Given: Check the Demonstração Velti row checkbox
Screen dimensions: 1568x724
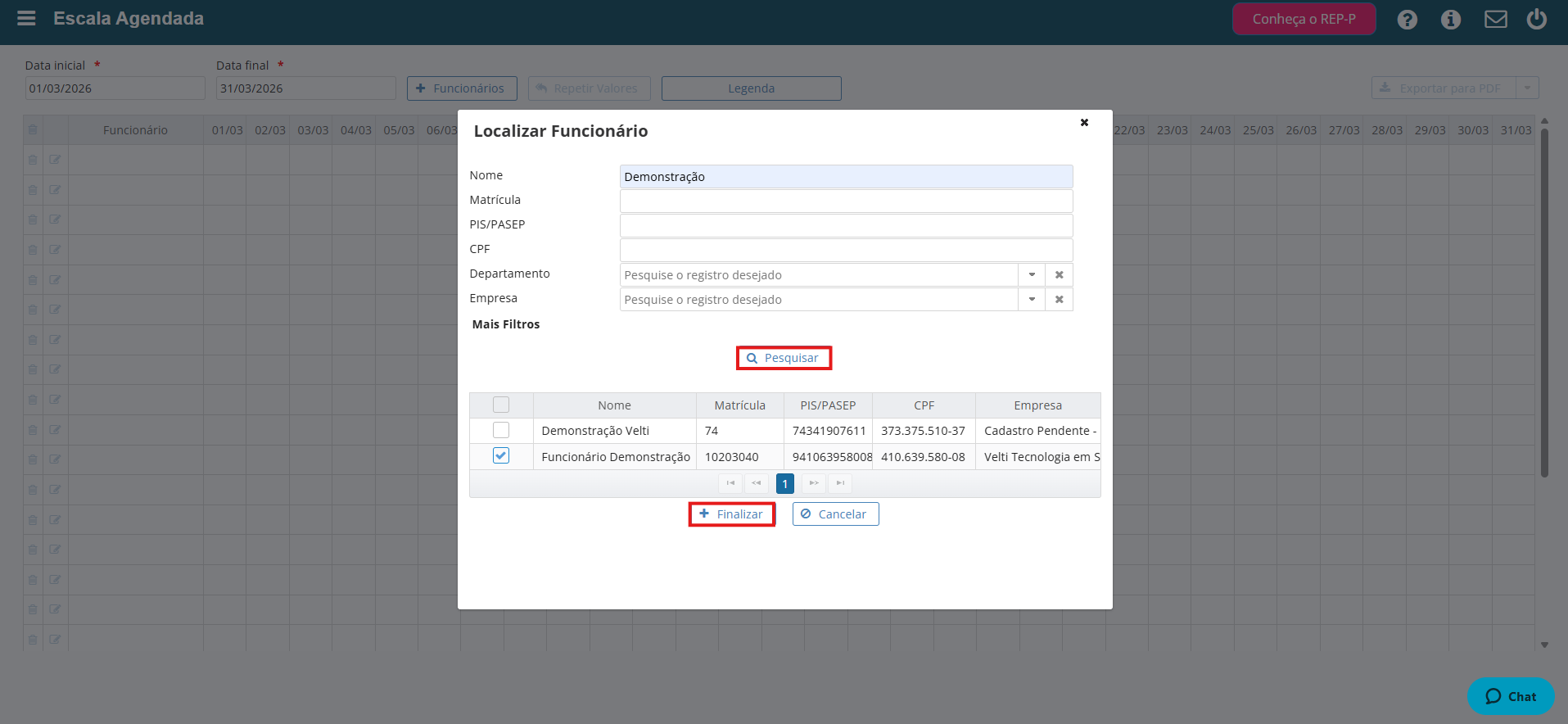Looking at the screenshot, I should point(501,430).
